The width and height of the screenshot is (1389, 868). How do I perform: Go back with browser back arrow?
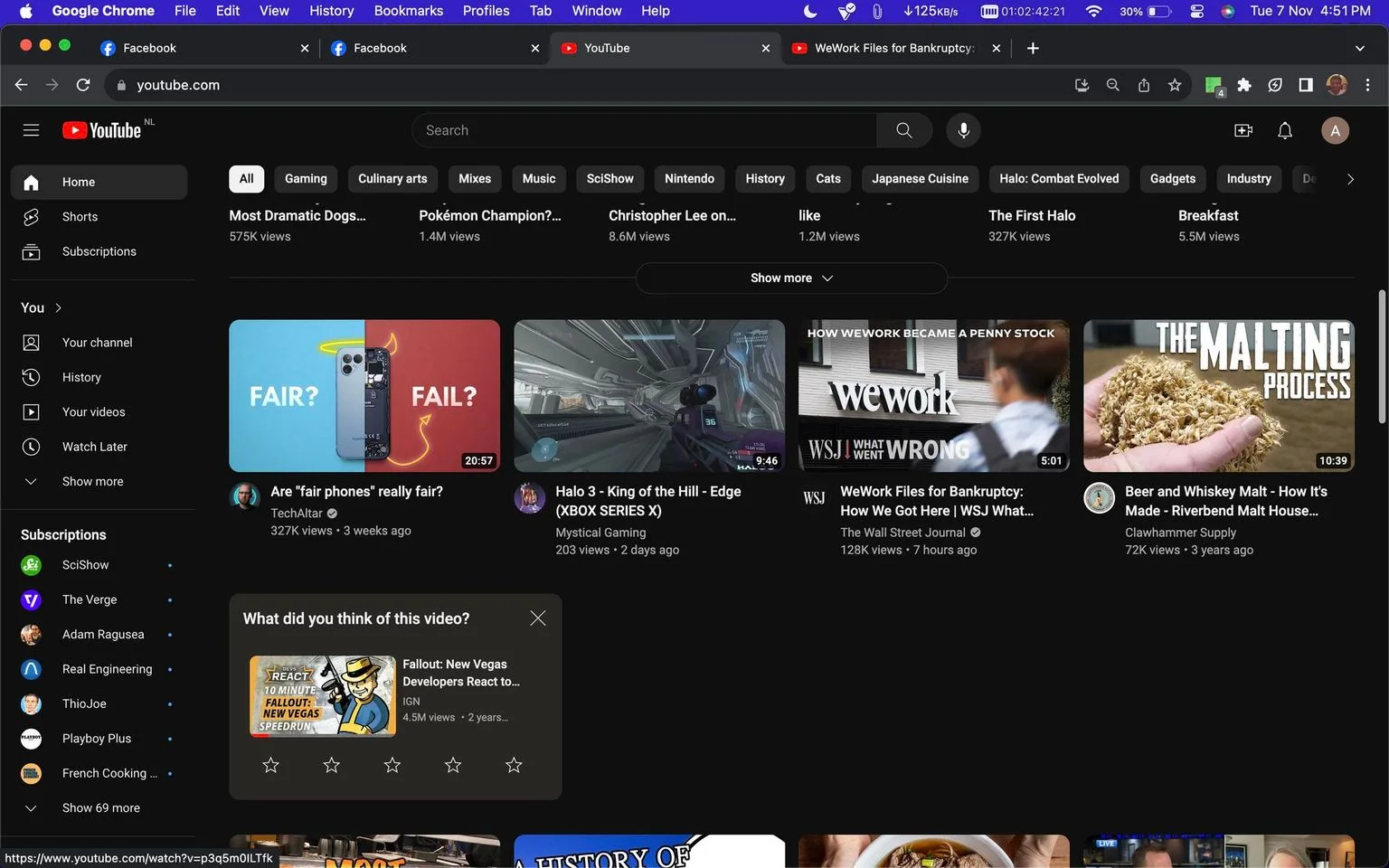22,85
